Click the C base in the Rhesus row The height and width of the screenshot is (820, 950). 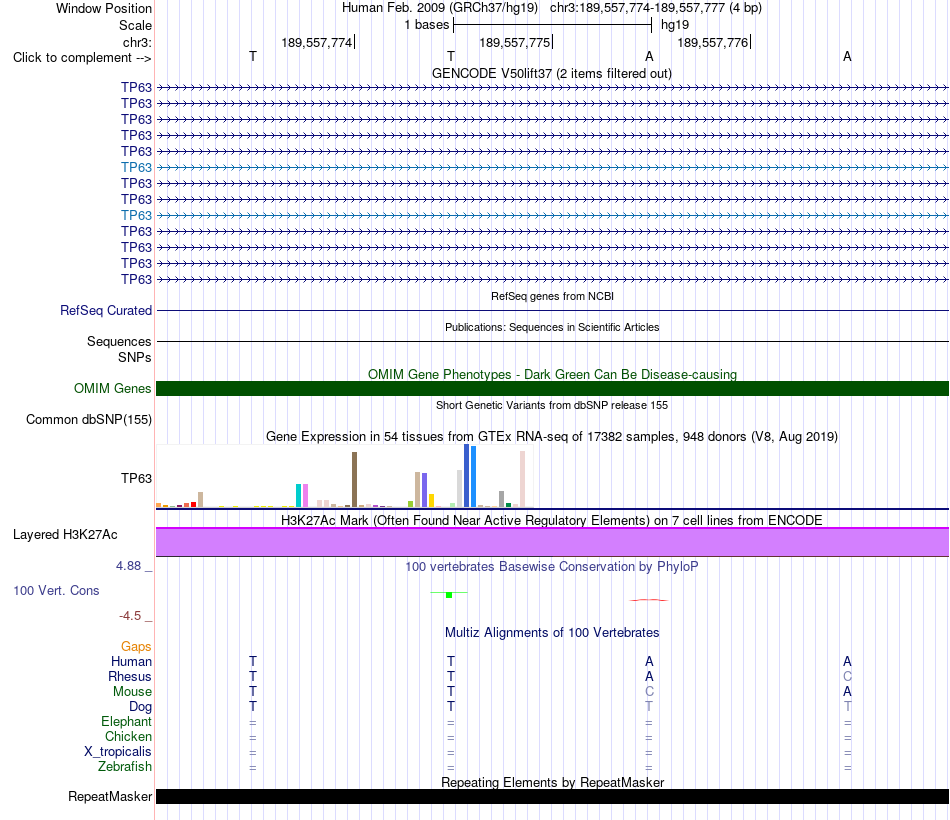pyautogui.click(x=847, y=676)
